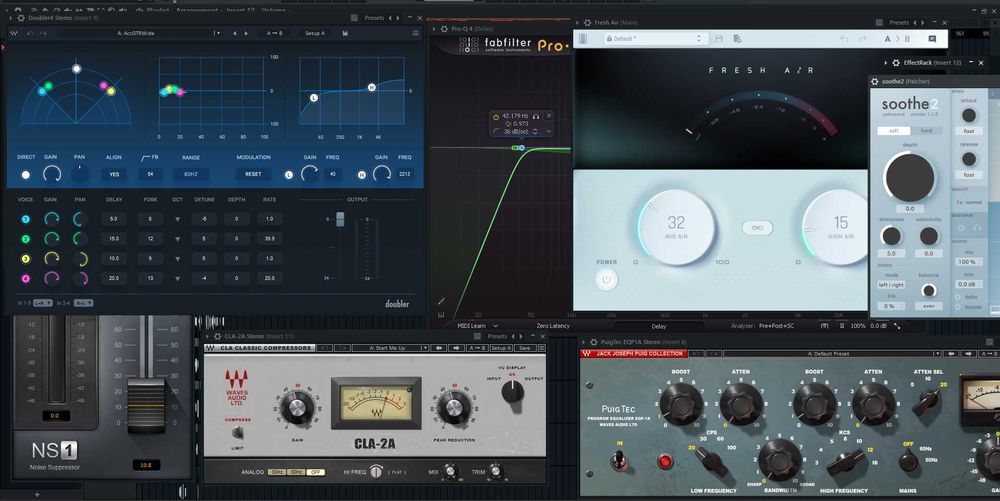The image size is (1000, 501).
Task: Click Doubler Modulation RESET button
Action: (x=253, y=174)
